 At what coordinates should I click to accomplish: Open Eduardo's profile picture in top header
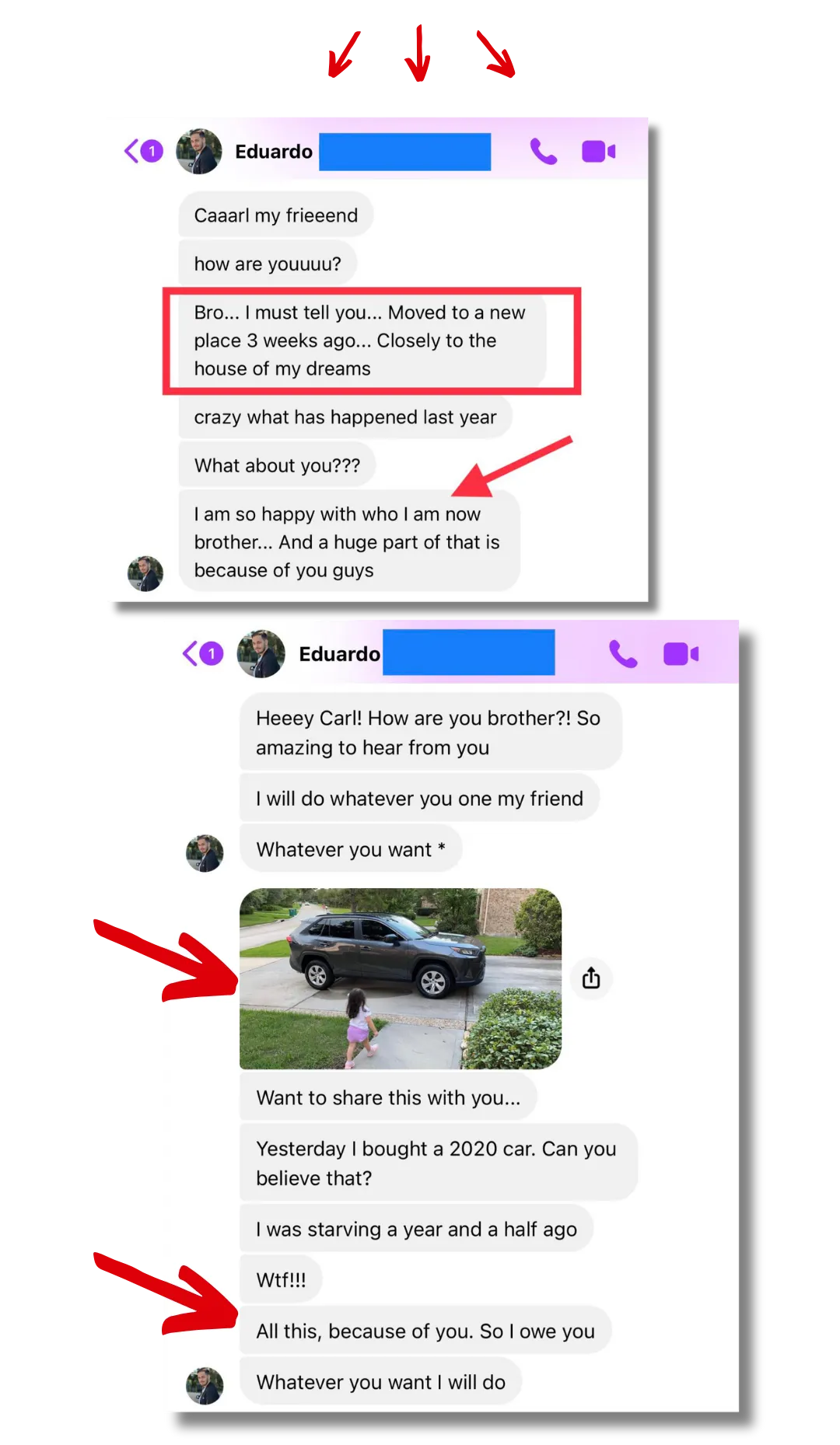(199, 151)
